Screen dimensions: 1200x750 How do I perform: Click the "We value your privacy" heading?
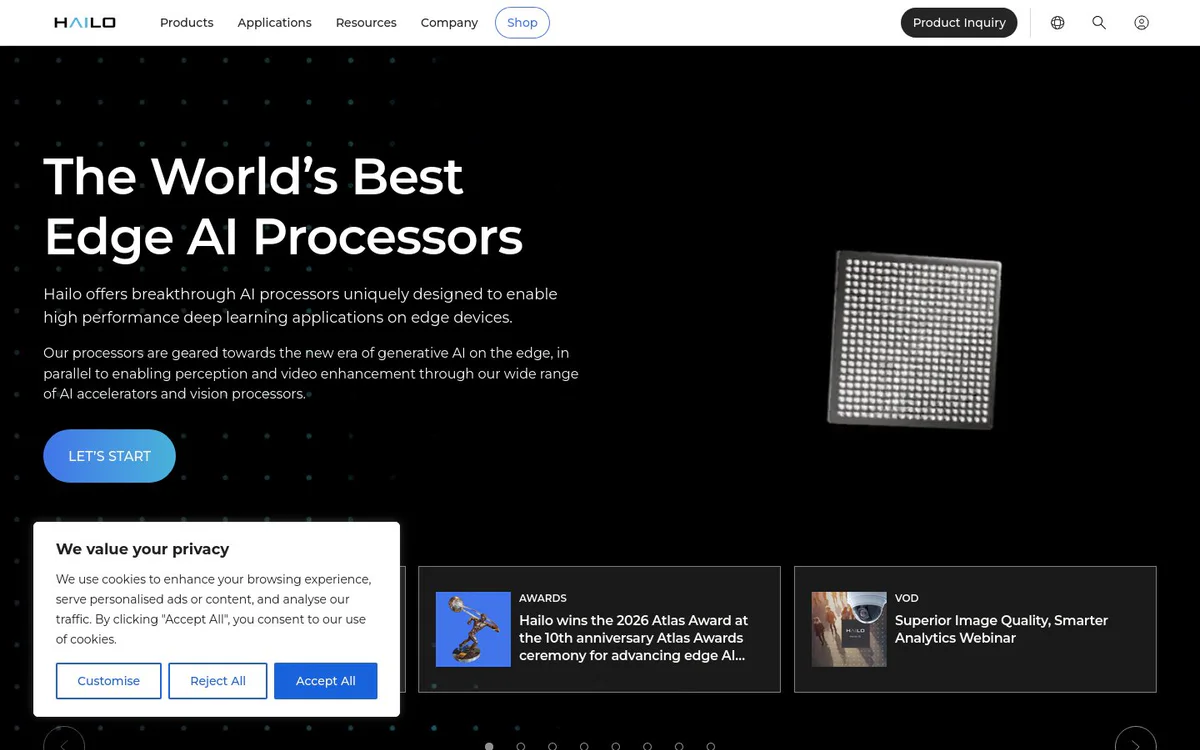142,549
